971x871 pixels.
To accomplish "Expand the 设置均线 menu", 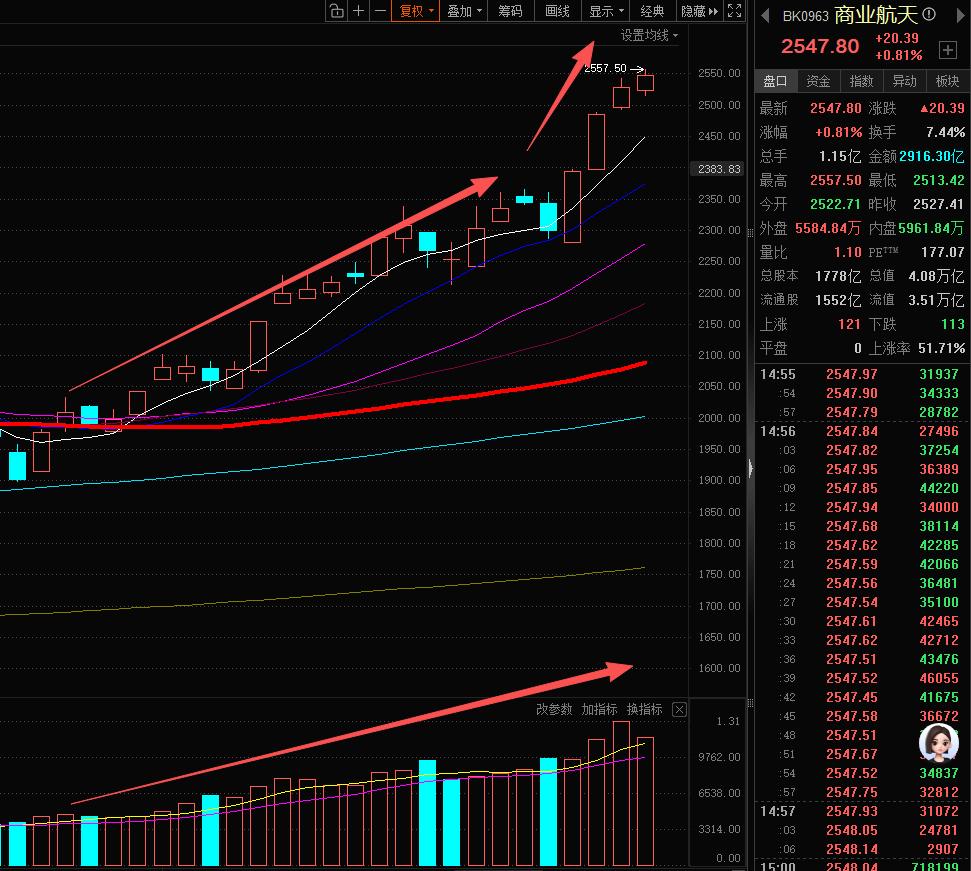I will point(649,35).
